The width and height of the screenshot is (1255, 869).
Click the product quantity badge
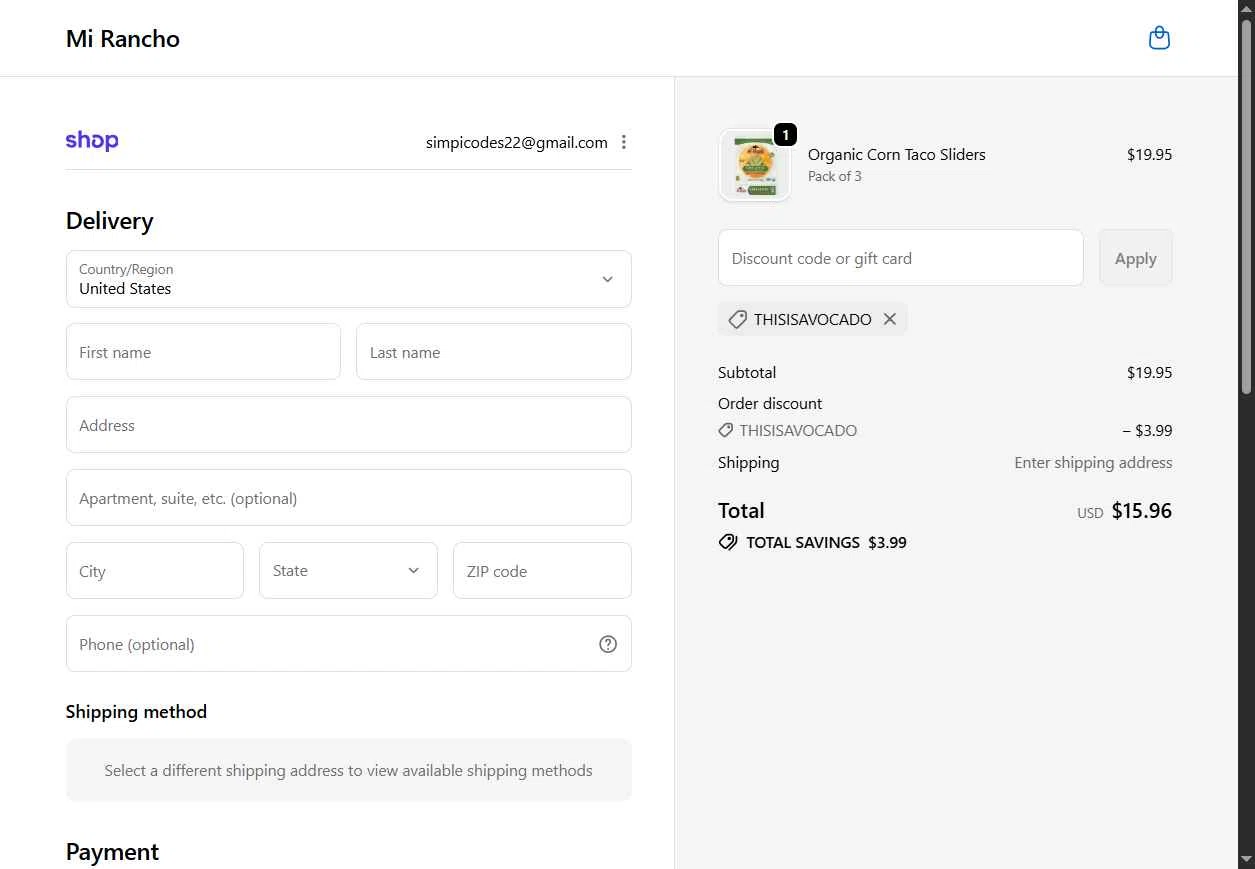785,134
